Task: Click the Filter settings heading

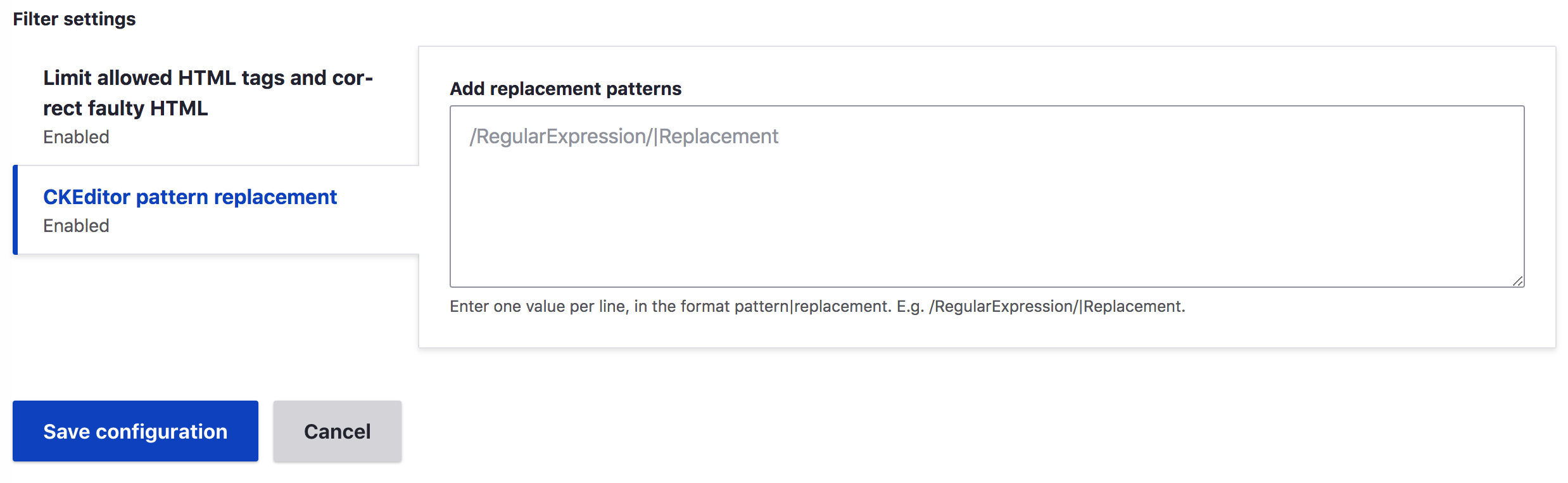Action: (73, 18)
